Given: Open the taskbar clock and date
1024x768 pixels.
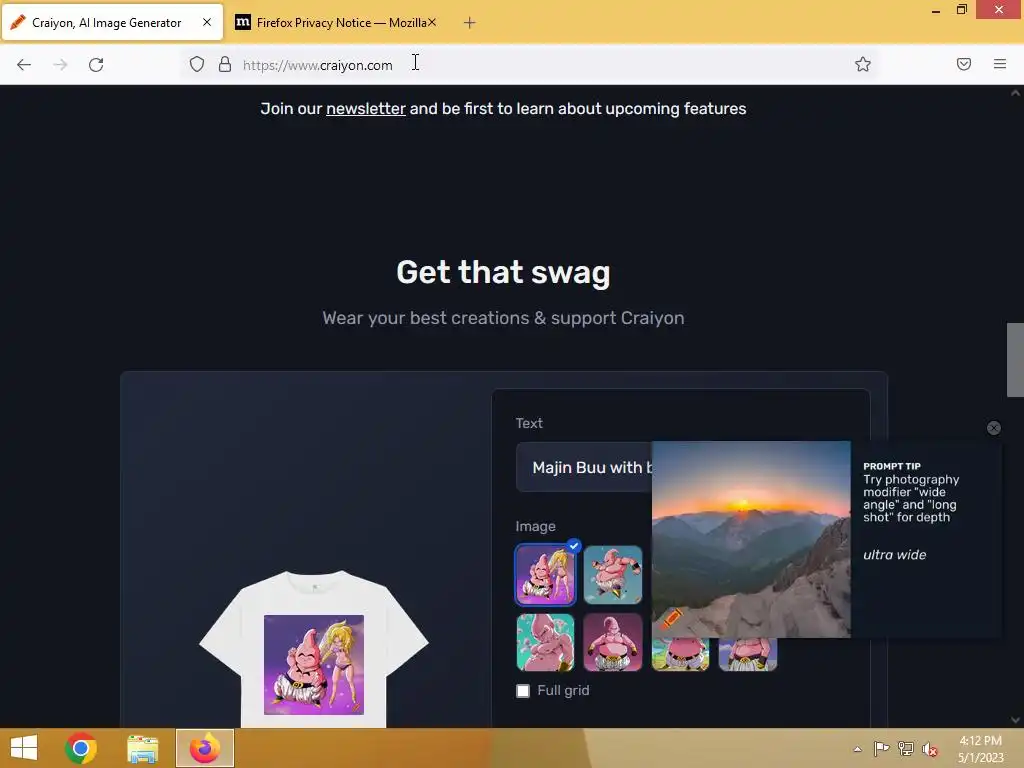Looking at the screenshot, I should click(981, 749).
